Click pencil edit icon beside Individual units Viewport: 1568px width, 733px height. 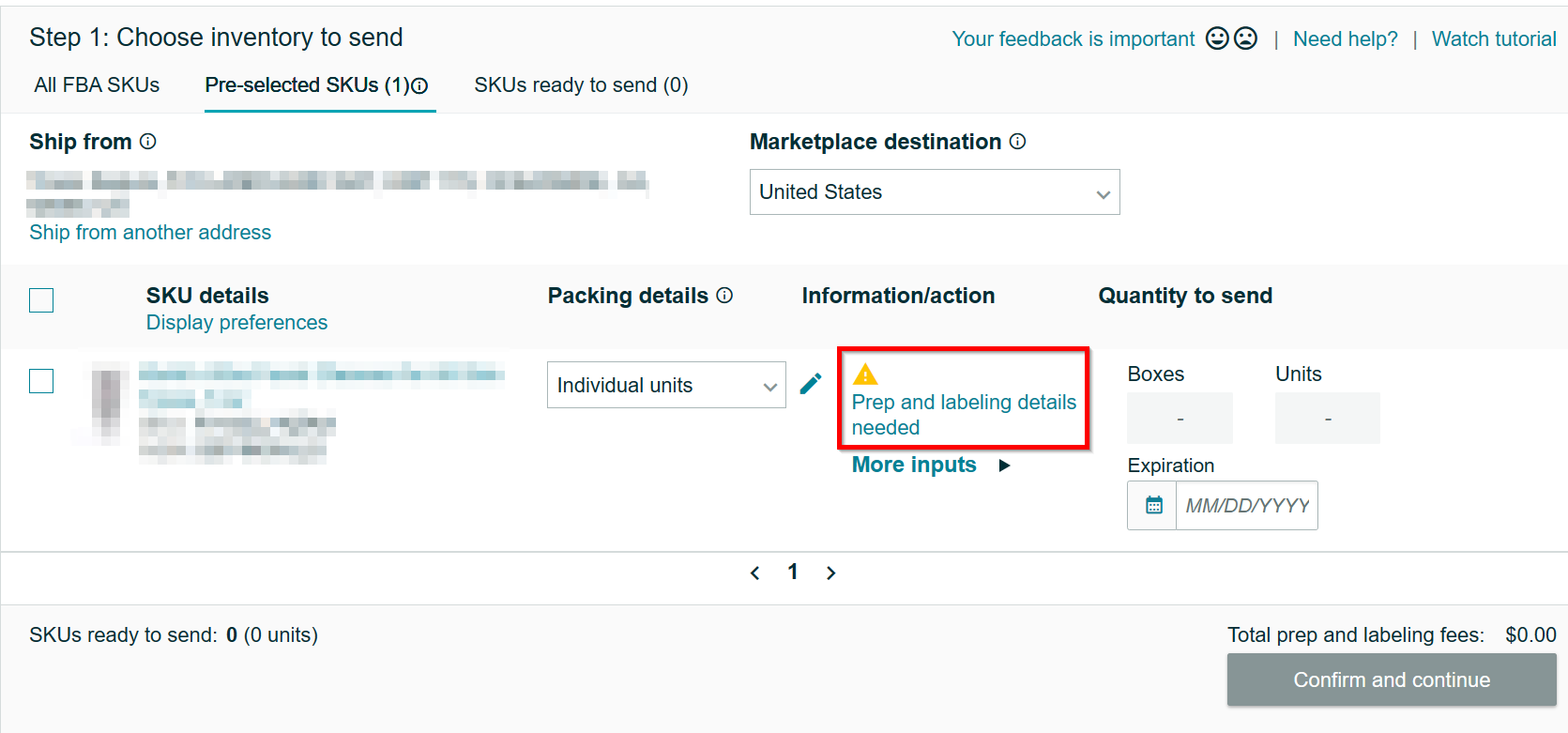pos(811,384)
